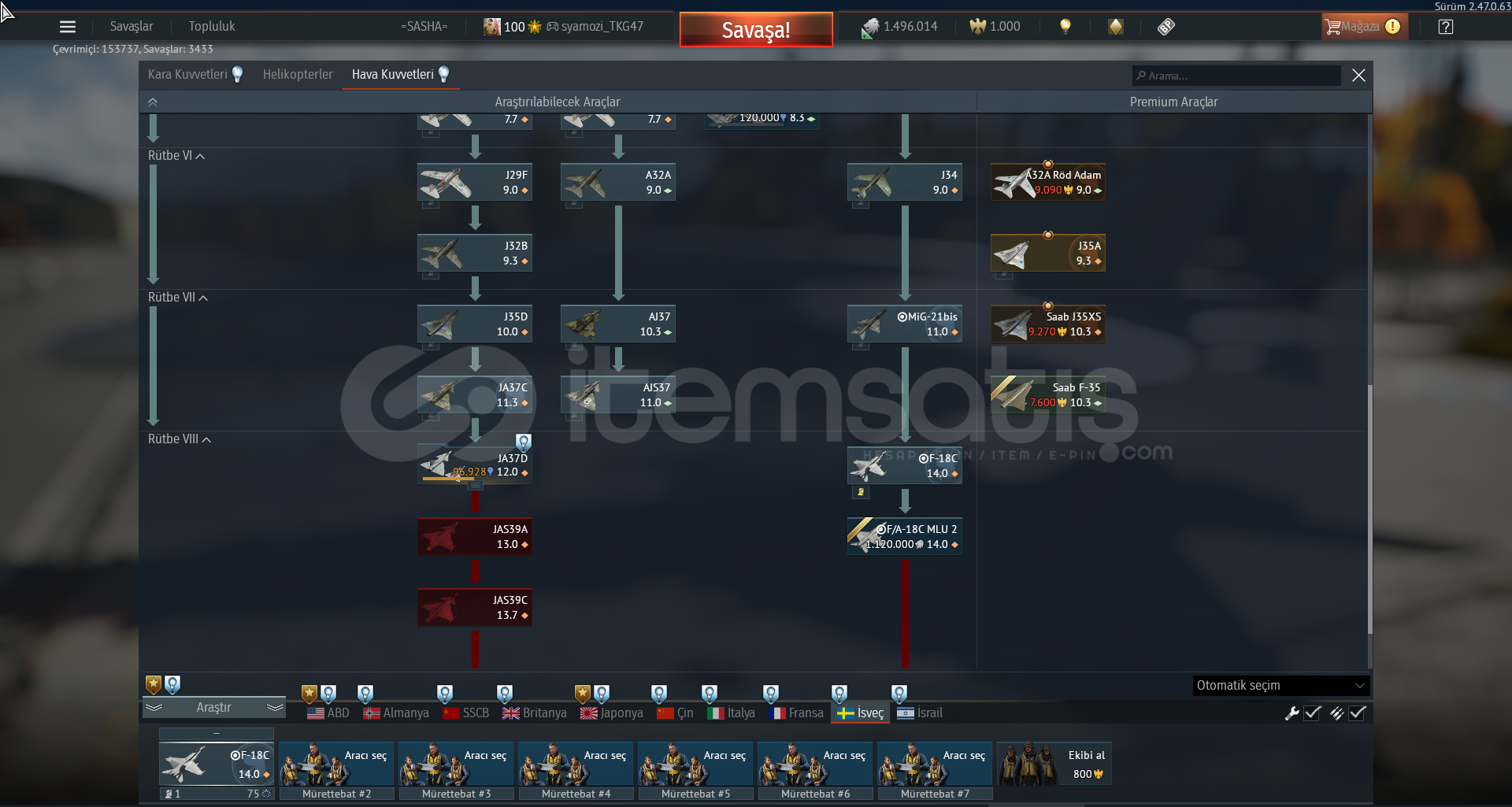Toggle the ammo auto-refill checkbox
Image resolution: width=1512 pixels, height=807 pixels.
click(x=1357, y=713)
